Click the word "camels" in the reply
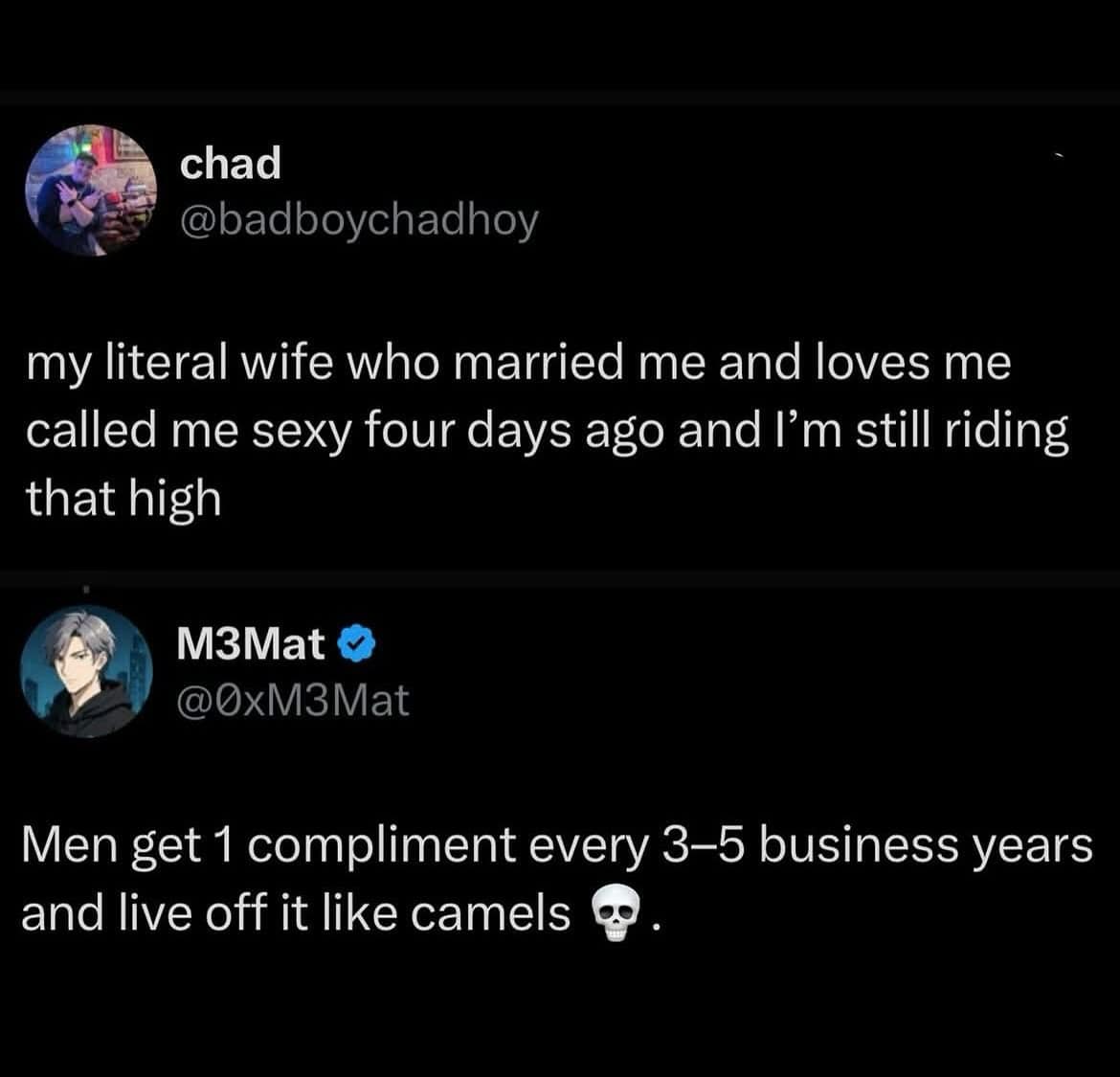This screenshot has width=1120, height=1077. tap(491, 913)
